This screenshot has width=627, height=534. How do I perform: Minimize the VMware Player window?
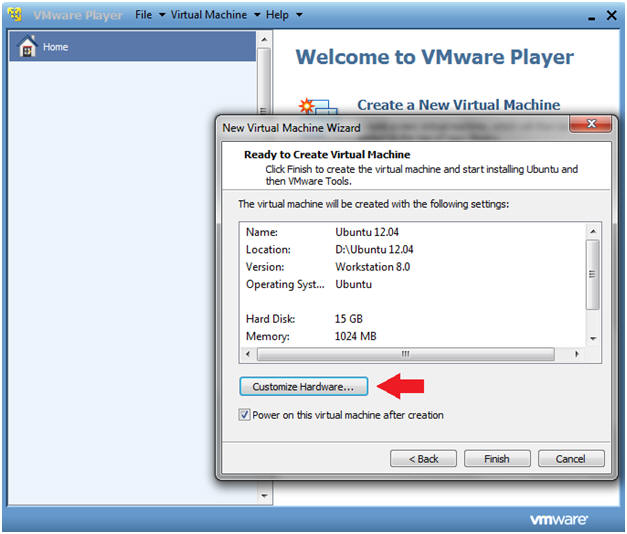591,18
